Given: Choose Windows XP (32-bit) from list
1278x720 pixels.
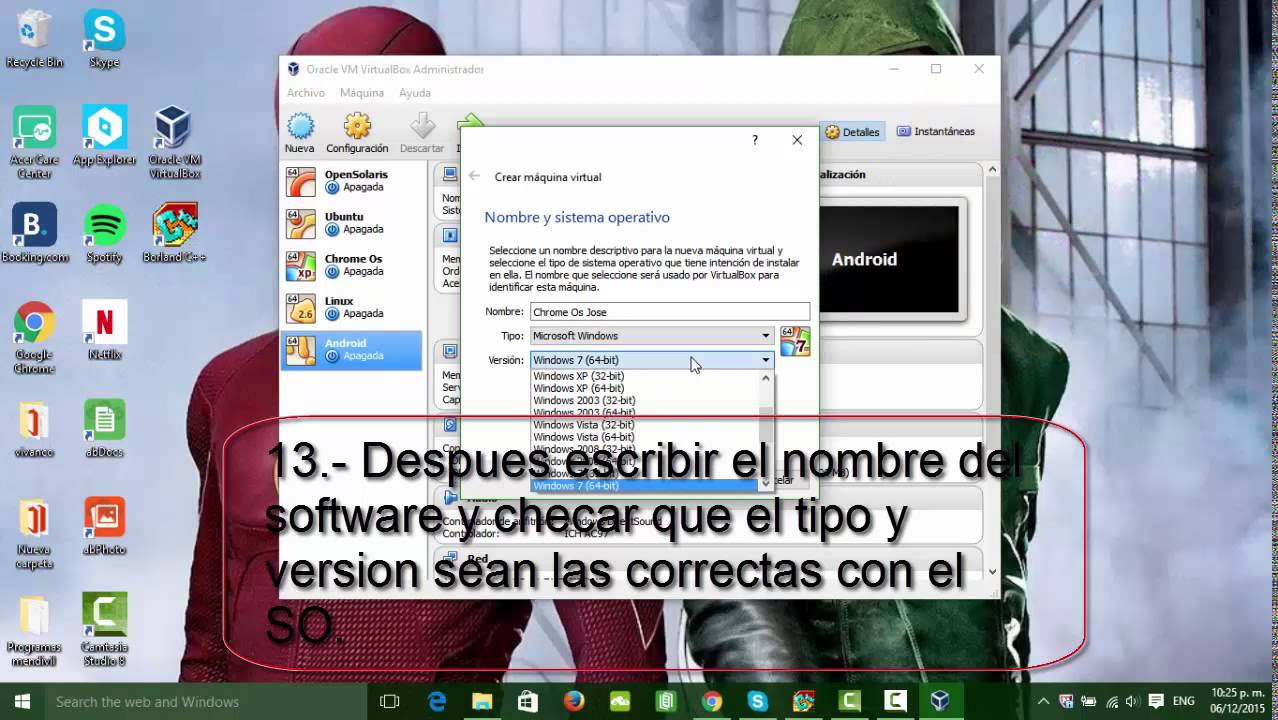Looking at the screenshot, I should (579, 376).
